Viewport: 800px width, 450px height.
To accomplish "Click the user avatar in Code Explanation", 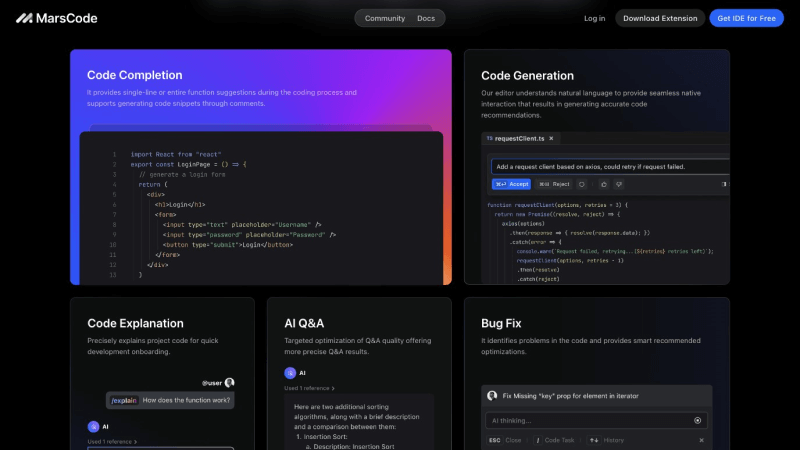I will [229, 382].
